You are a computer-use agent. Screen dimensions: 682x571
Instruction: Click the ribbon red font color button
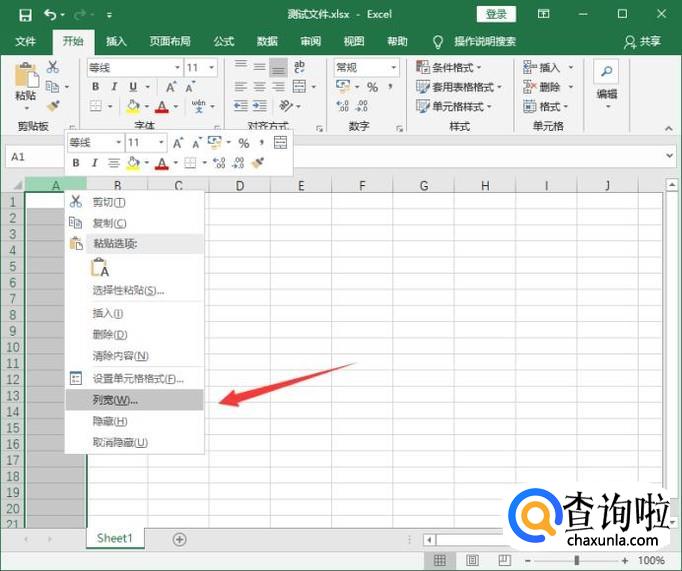(x=162, y=106)
